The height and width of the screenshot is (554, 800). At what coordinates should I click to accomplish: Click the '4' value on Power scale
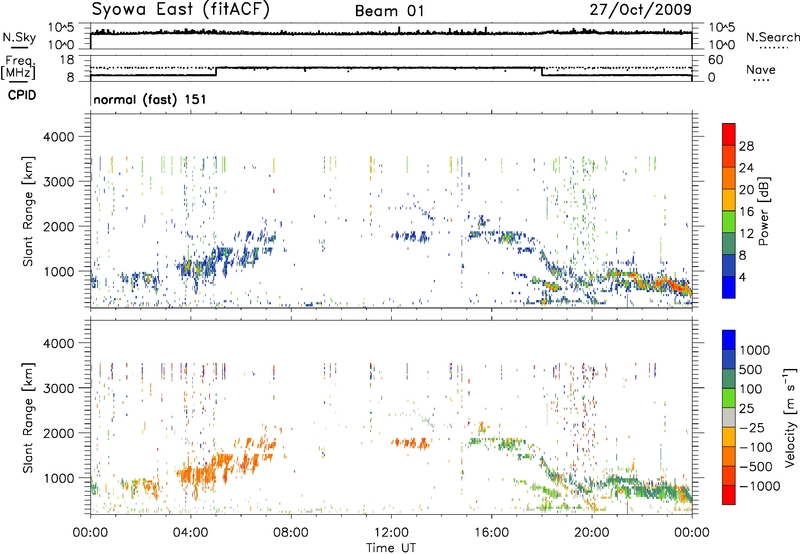pyautogui.click(x=743, y=278)
